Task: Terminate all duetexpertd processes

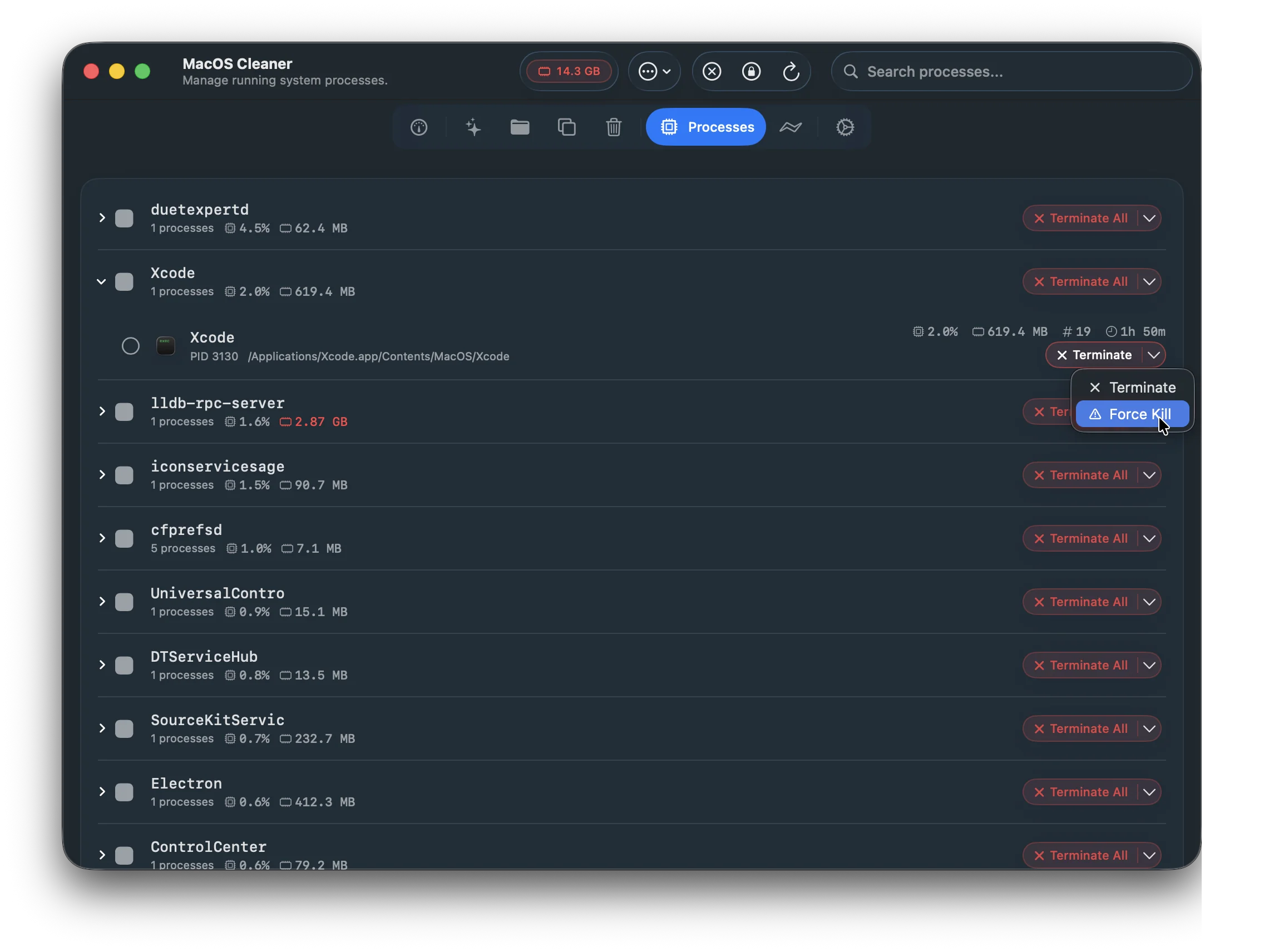Action: point(1080,218)
